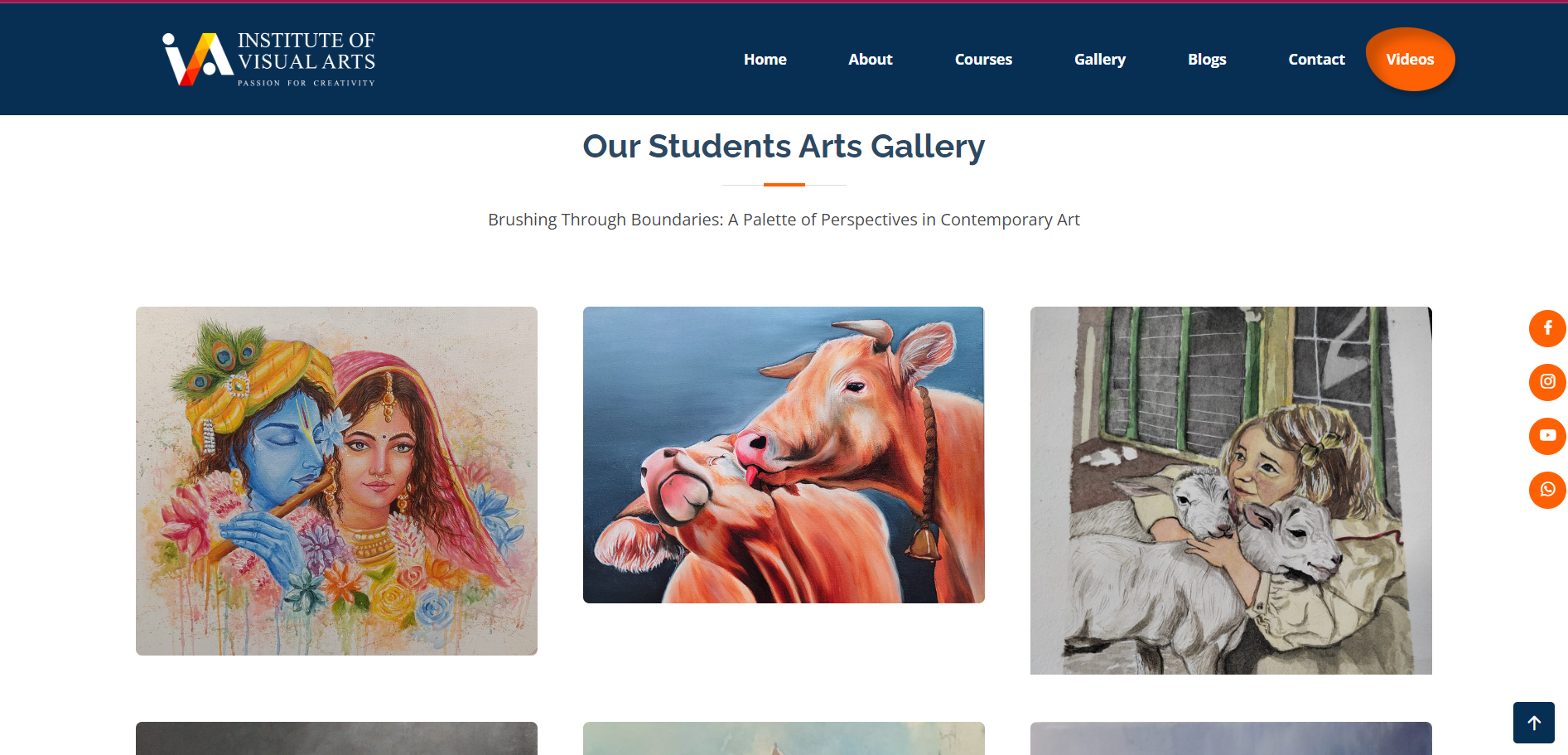Viewport: 1568px width, 755px height.
Task: Open the YouTube social icon
Action: pyautogui.click(x=1547, y=436)
